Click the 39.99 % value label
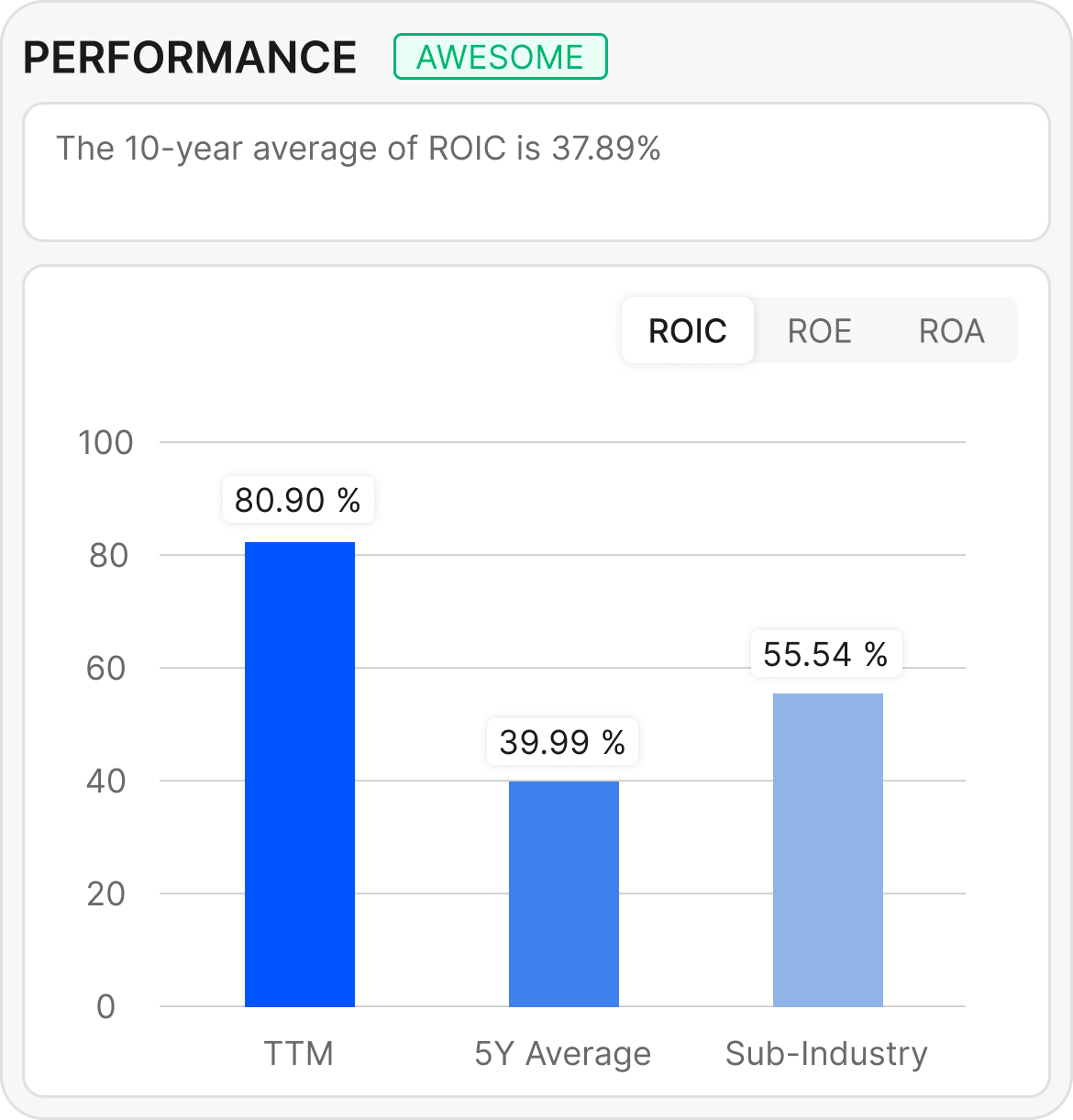 [x=561, y=743]
